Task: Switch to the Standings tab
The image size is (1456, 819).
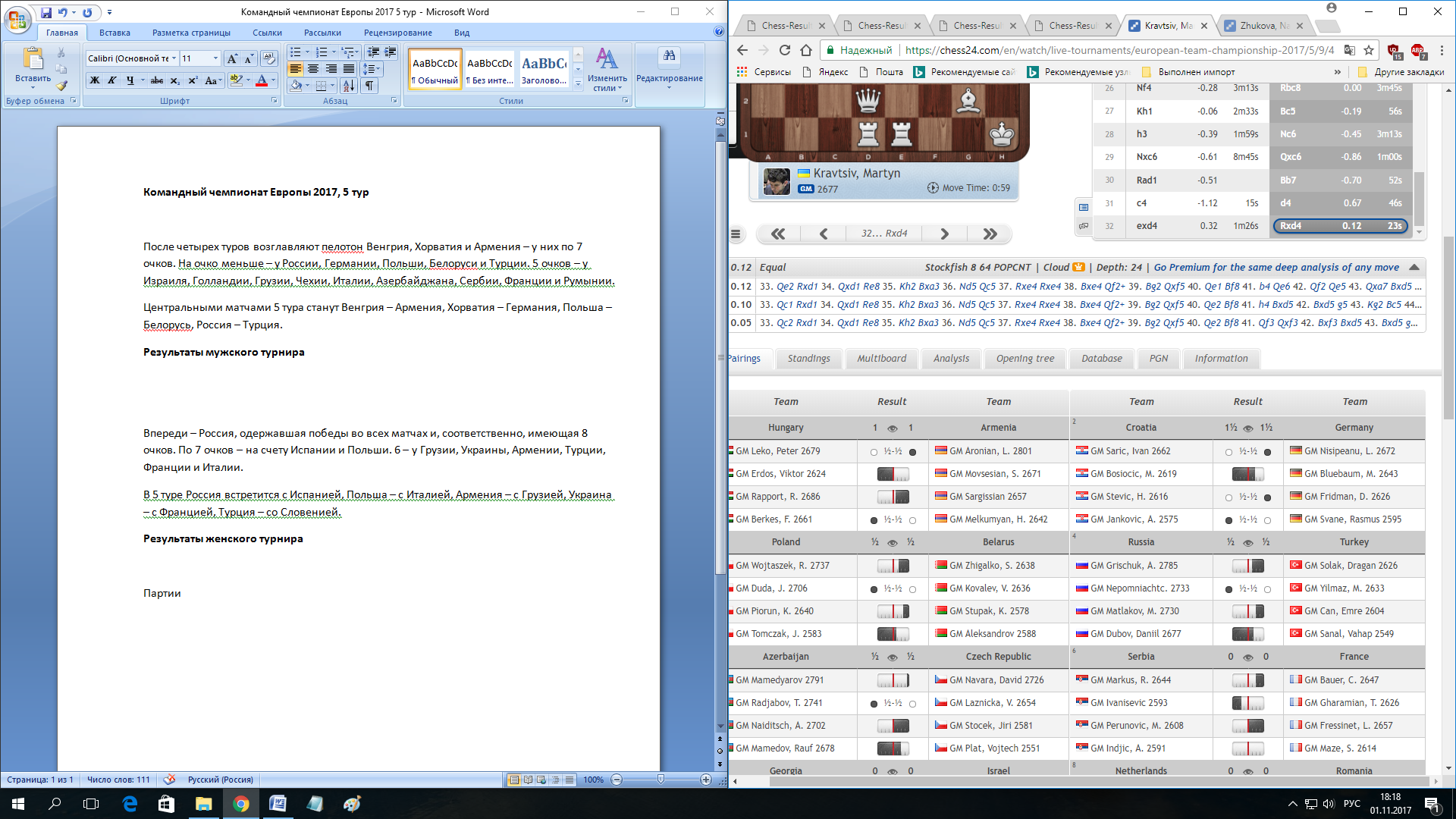Action: (x=808, y=359)
